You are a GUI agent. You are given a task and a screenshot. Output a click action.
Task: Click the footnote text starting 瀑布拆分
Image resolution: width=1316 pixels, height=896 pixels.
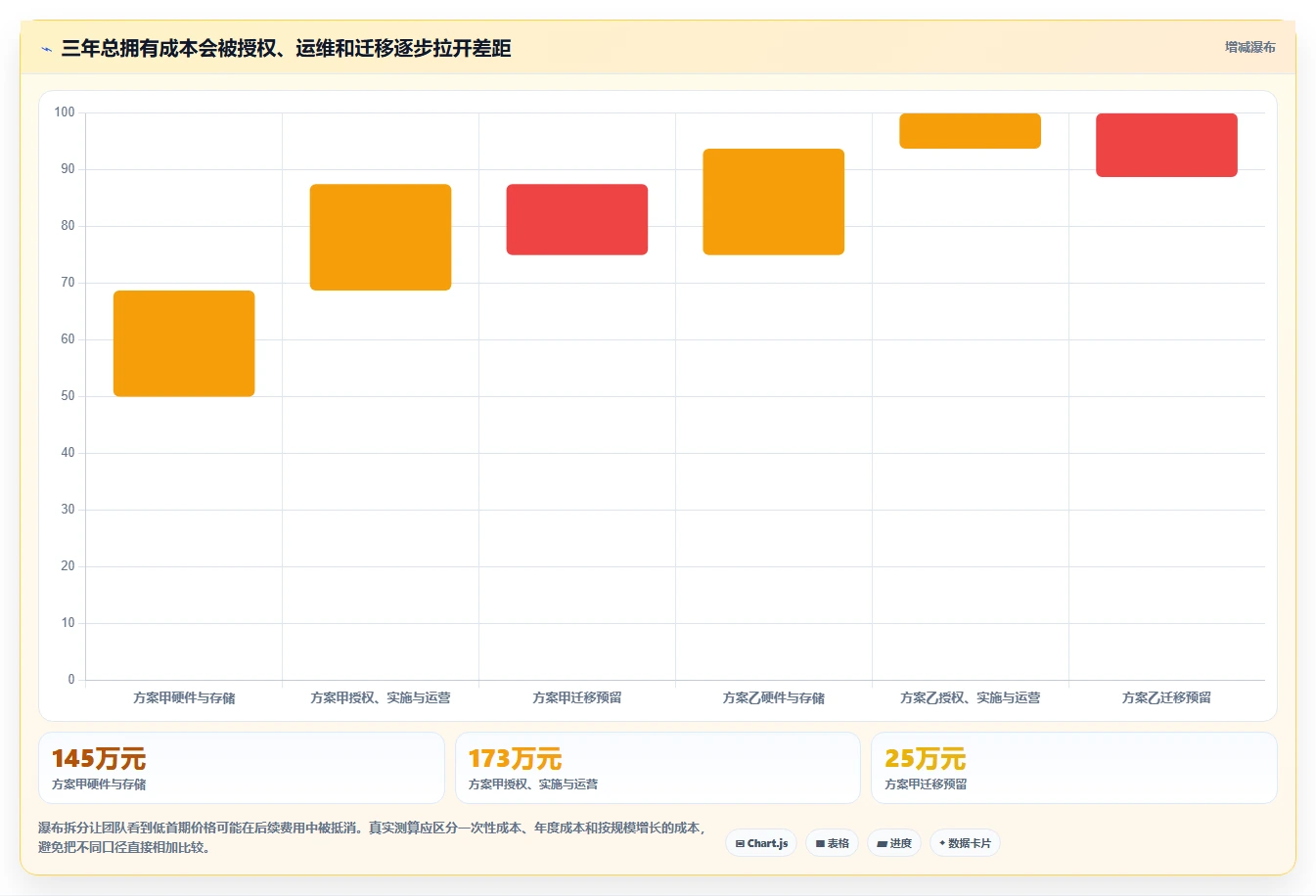tap(372, 837)
